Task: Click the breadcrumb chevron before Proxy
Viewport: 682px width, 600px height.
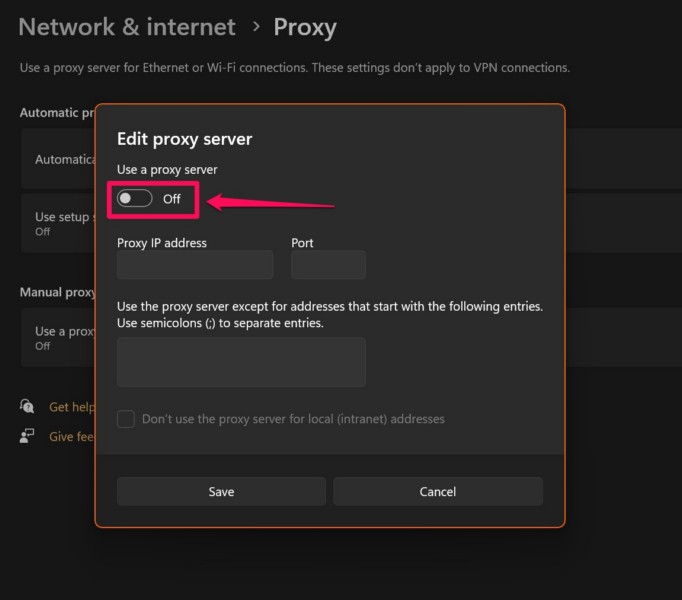Action: point(255,27)
